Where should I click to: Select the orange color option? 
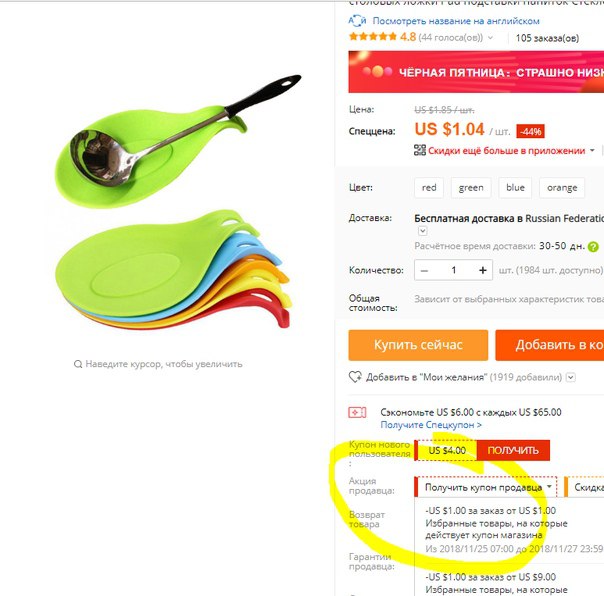[562, 188]
